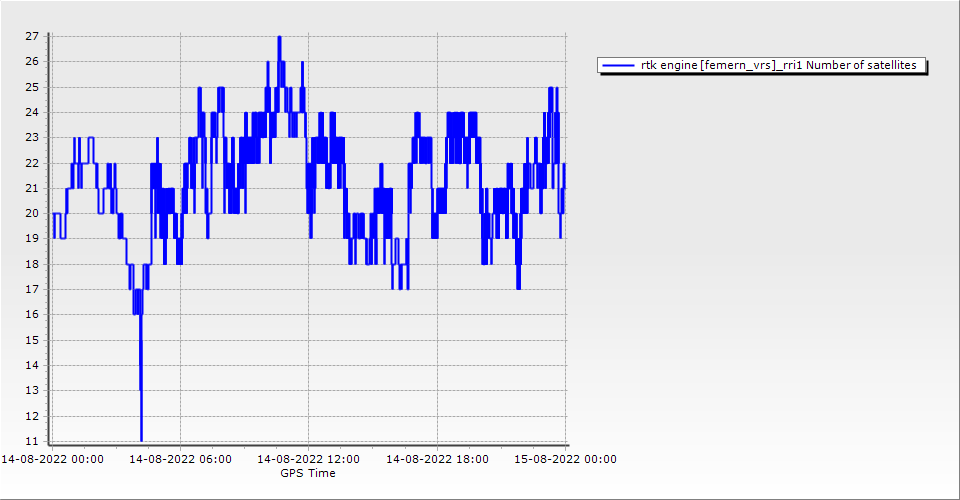
Task: Select the y-axis tick label 16
Action: 32,314
